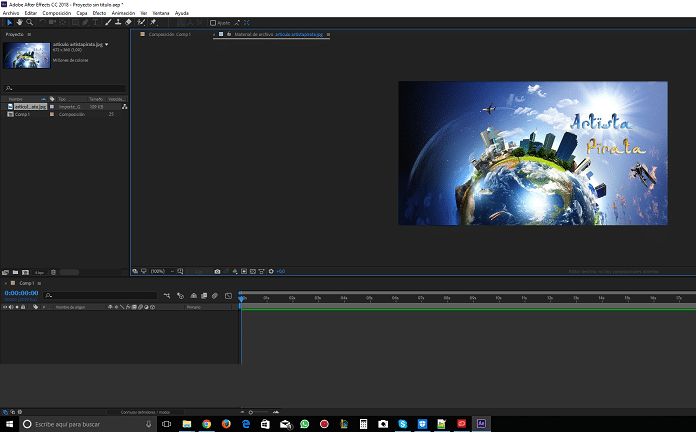The height and width of the screenshot is (432, 696).
Task: Click the project preview thumbnail image
Action: [27, 55]
